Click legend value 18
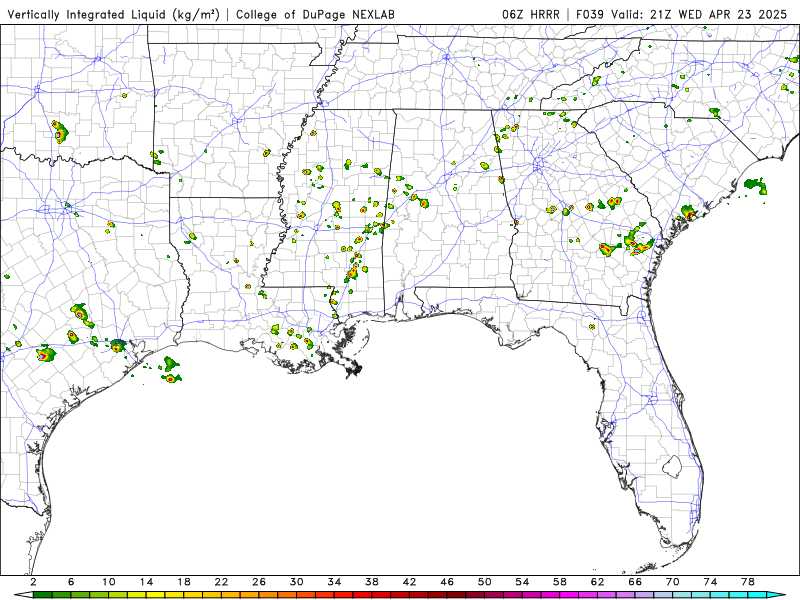 [x=184, y=582]
